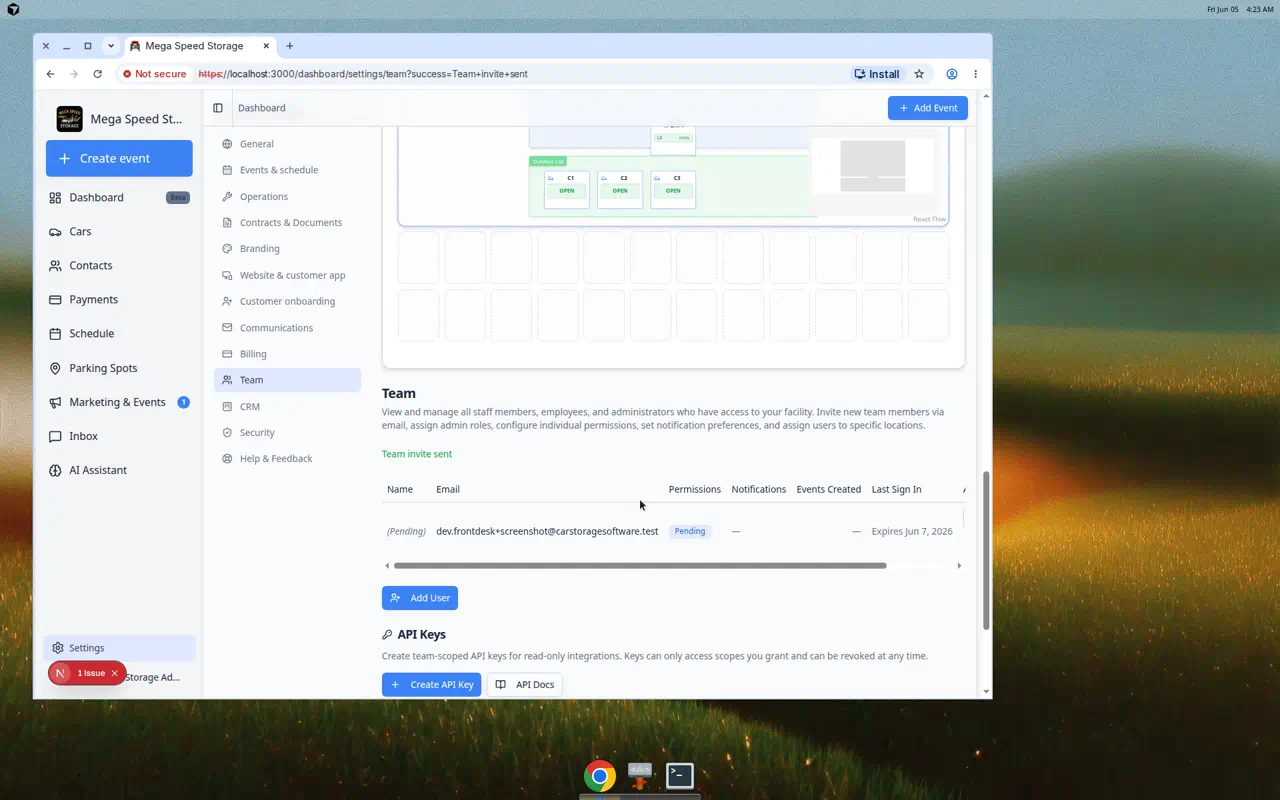Click Create API Key button

432,685
